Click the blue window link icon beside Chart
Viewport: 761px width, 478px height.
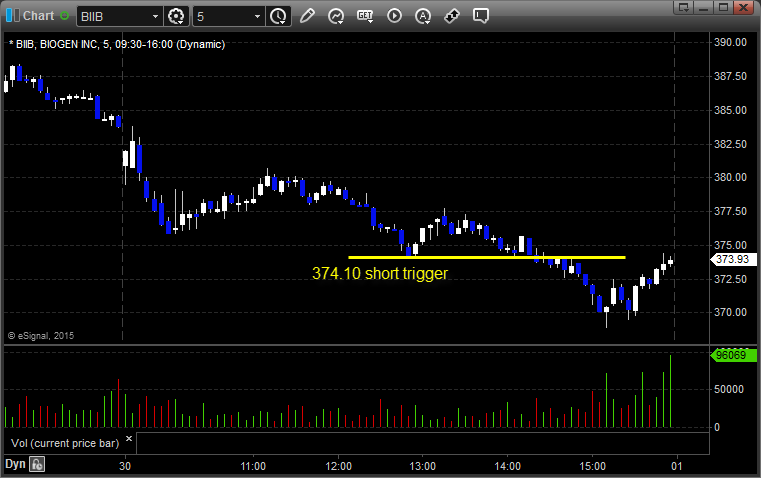coord(13,16)
